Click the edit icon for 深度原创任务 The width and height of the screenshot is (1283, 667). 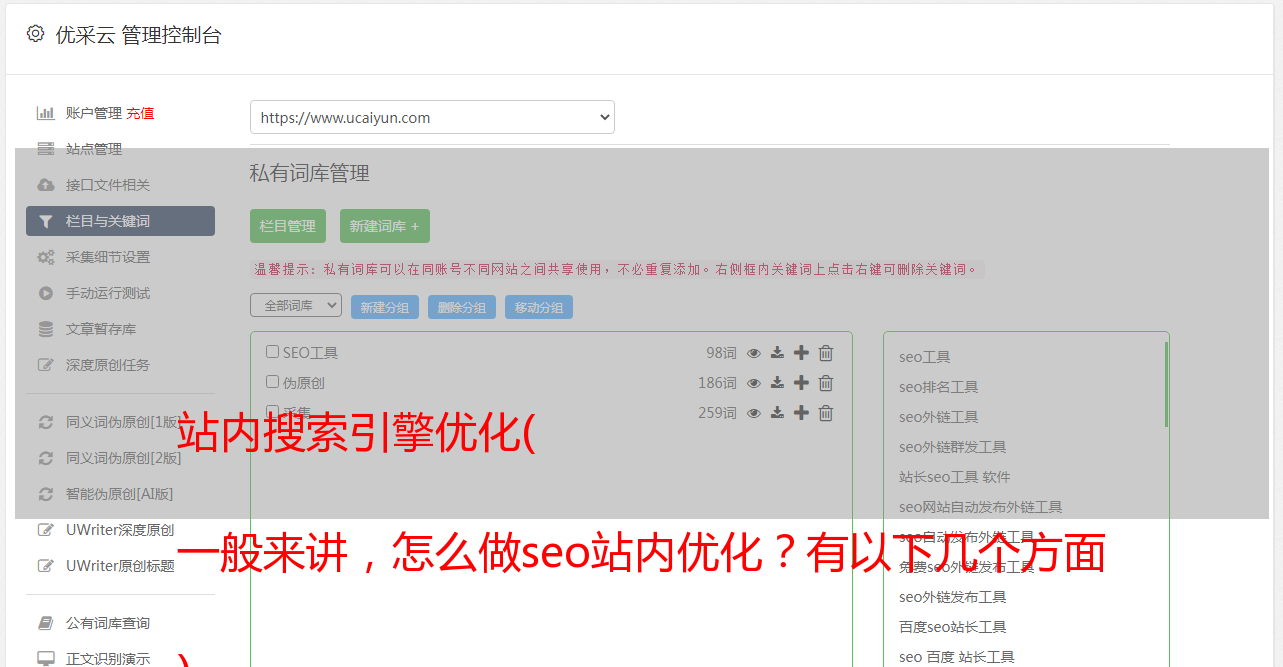pyautogui.click(x=45, y=365)
